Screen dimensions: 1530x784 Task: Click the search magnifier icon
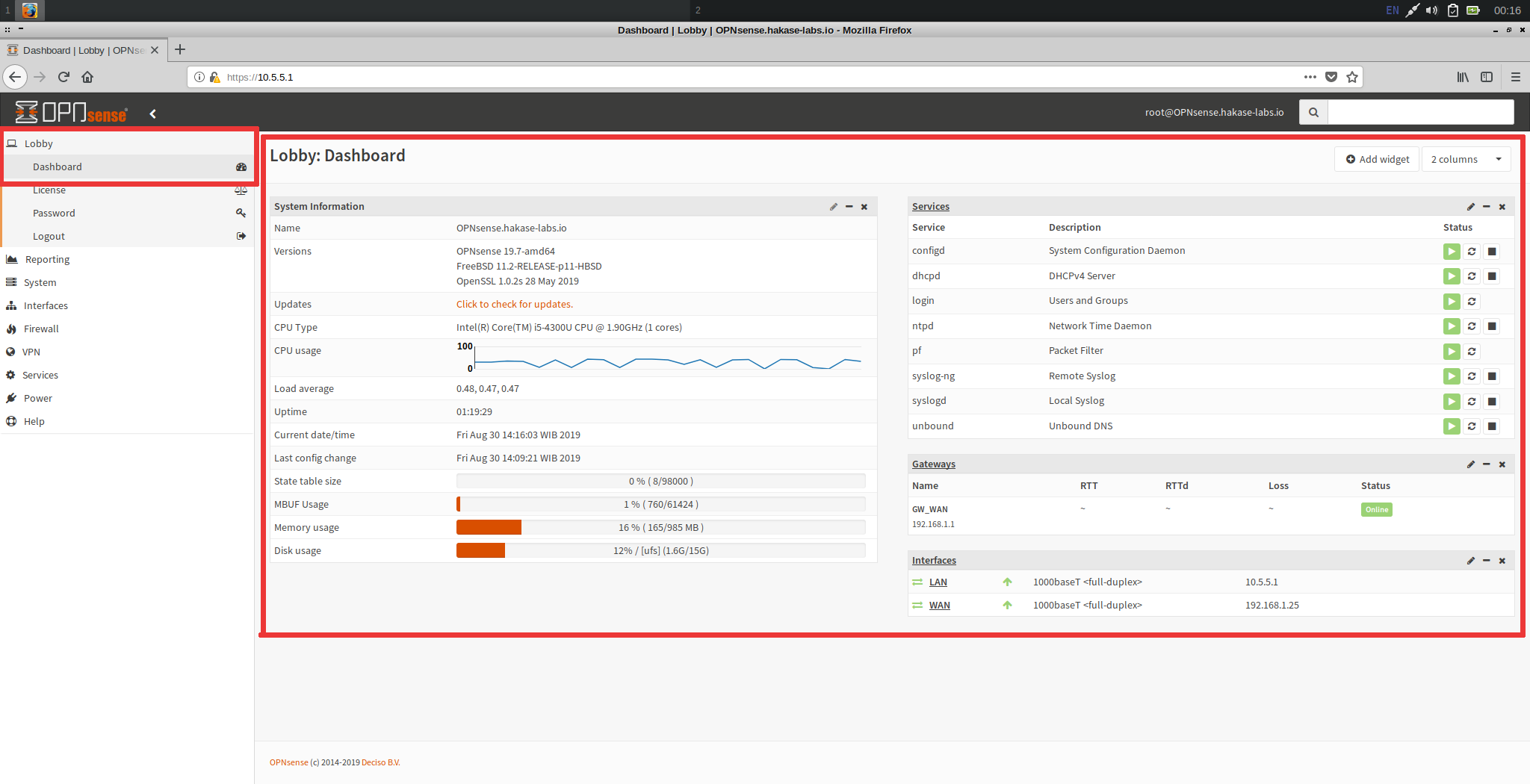pos(1313,112)
